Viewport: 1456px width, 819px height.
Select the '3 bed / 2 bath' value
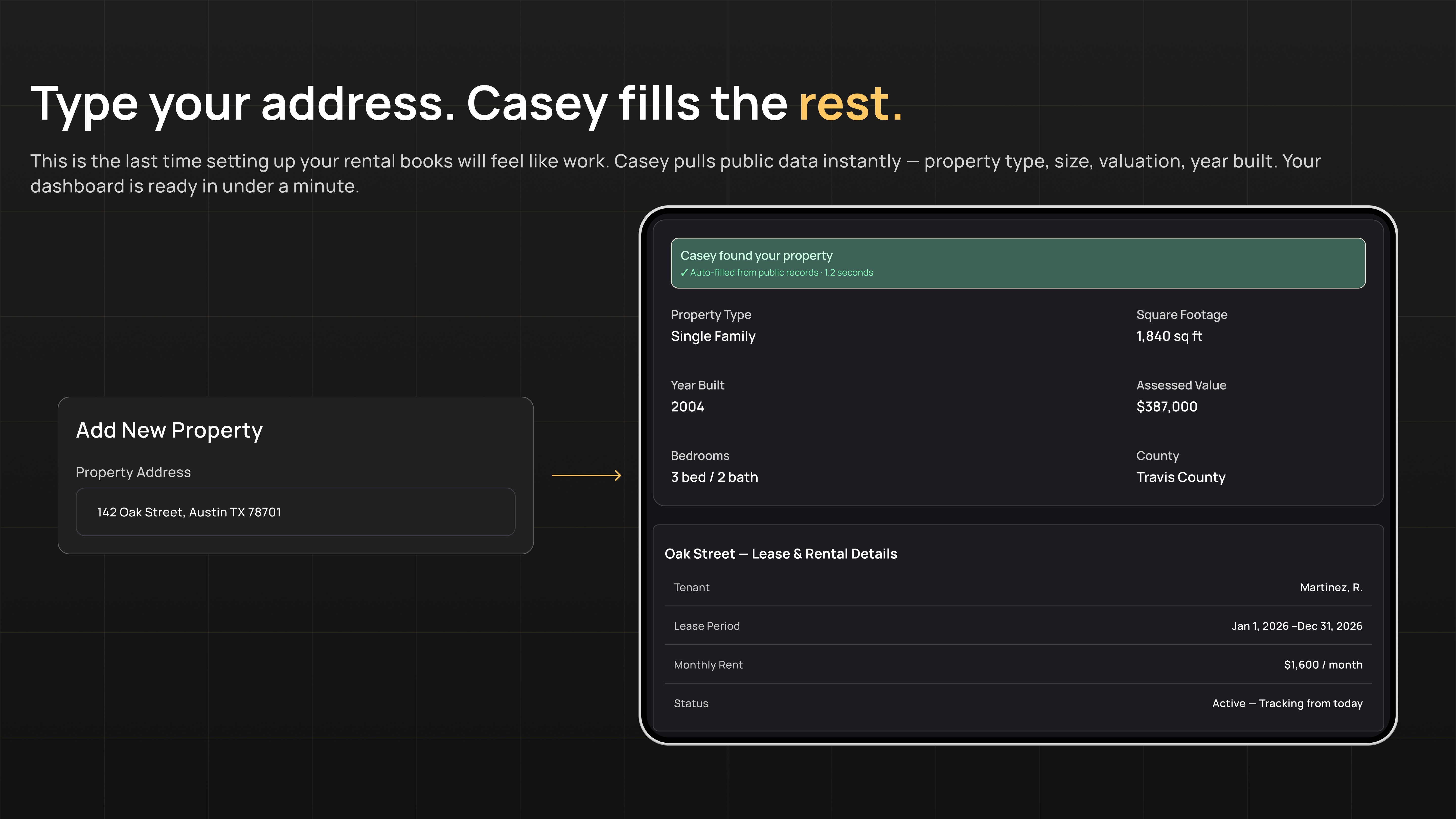[714, 477]
